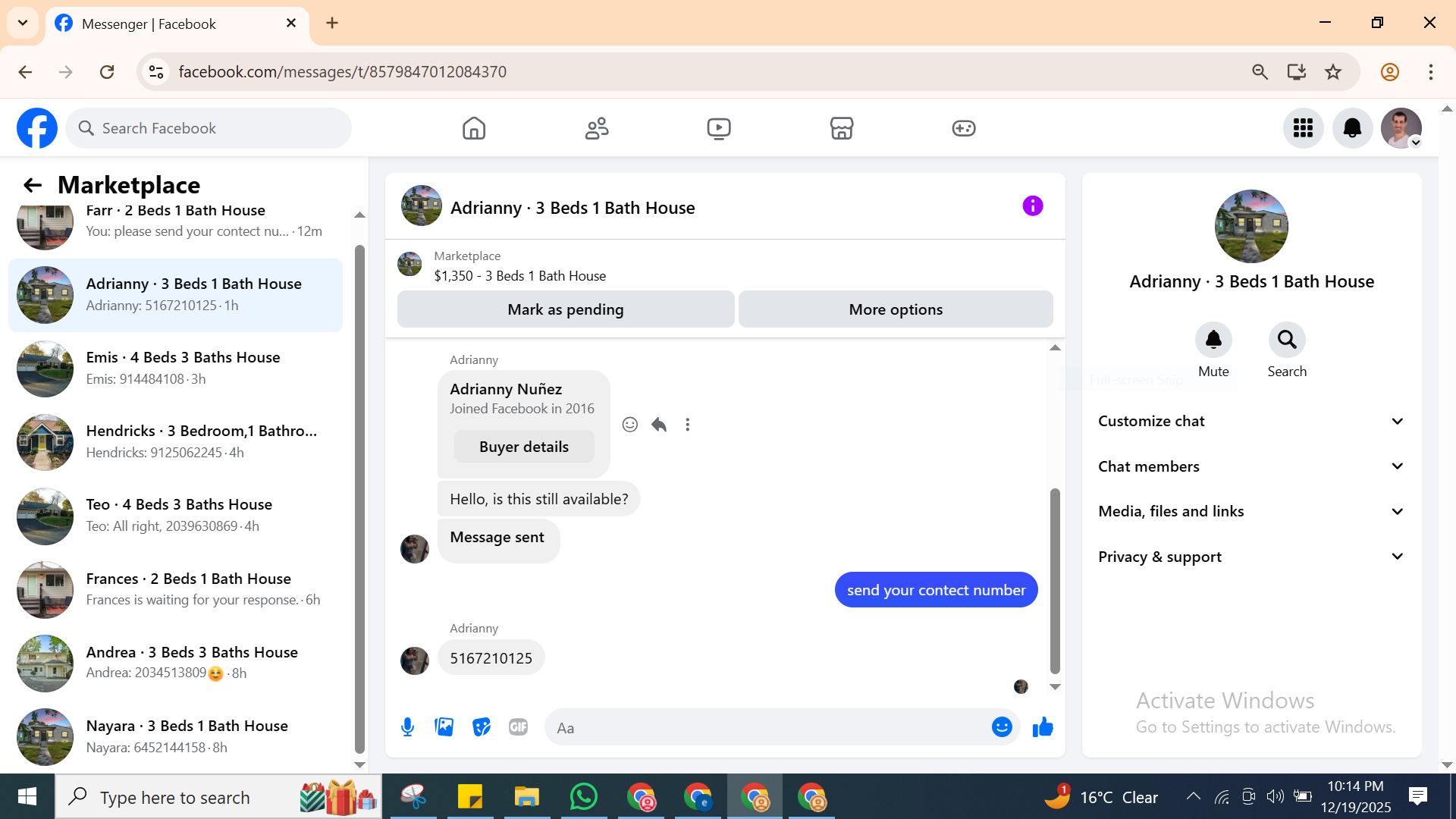Expand Chat members section
Image resolution: width=1456 pixels, height=819 pixels.
coord(1251,466)
